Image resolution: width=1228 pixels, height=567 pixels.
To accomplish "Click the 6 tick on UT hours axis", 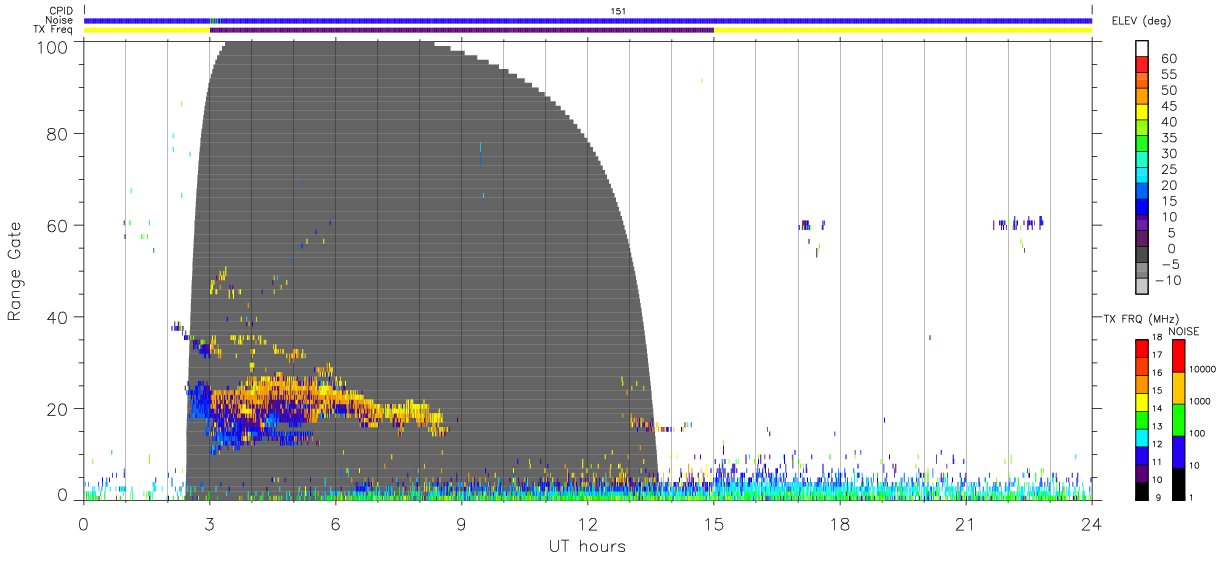I will pyautogui.click(x=336, y=525).
